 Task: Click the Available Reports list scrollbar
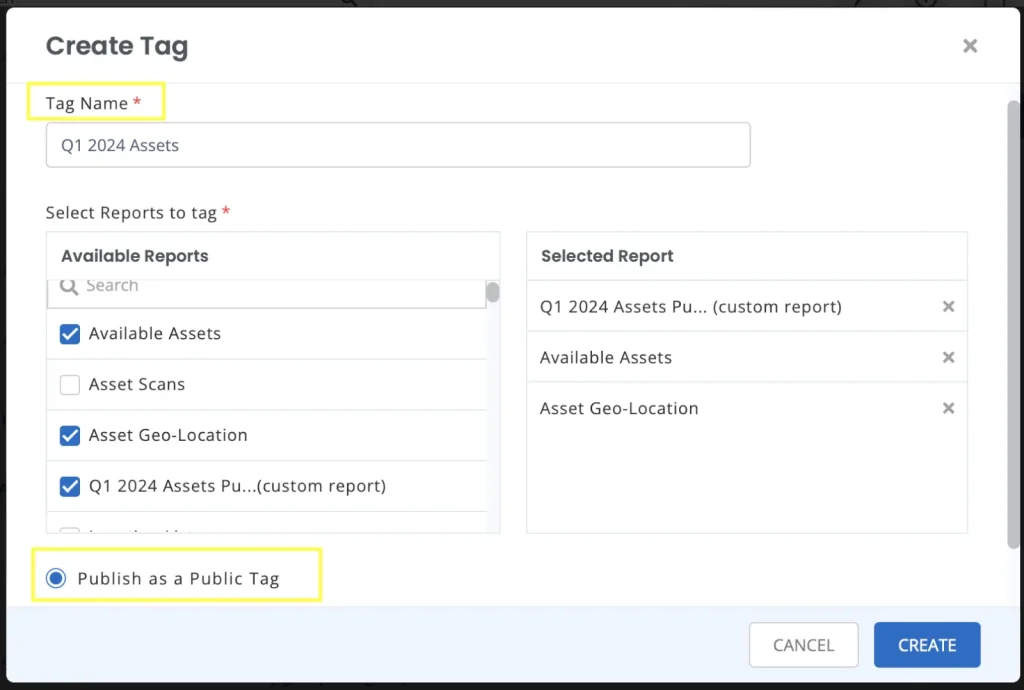coord(493,292)
